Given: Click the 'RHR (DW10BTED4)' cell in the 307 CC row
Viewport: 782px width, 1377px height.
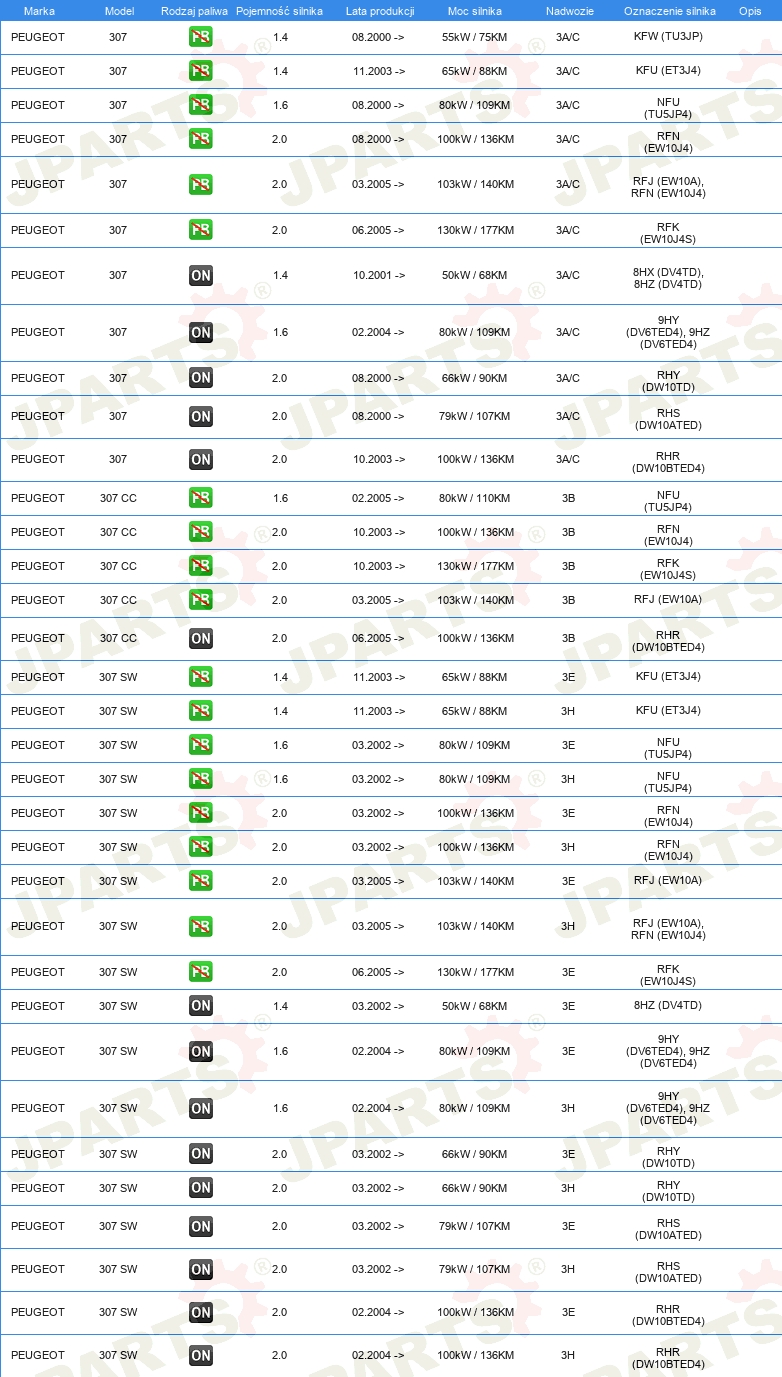Looking at the screenshot, I should 668,641.
